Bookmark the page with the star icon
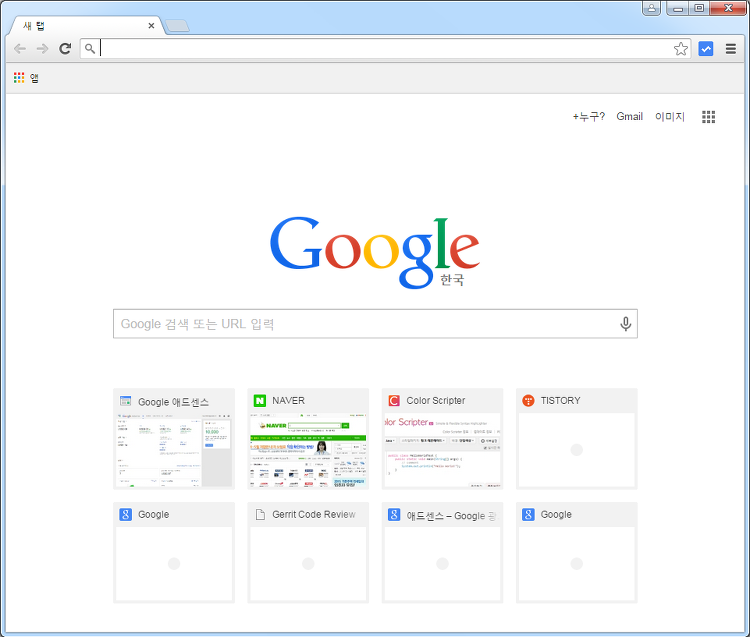This screenshot has height=637, width=750. pyautogui.click(x=681, y=49)
